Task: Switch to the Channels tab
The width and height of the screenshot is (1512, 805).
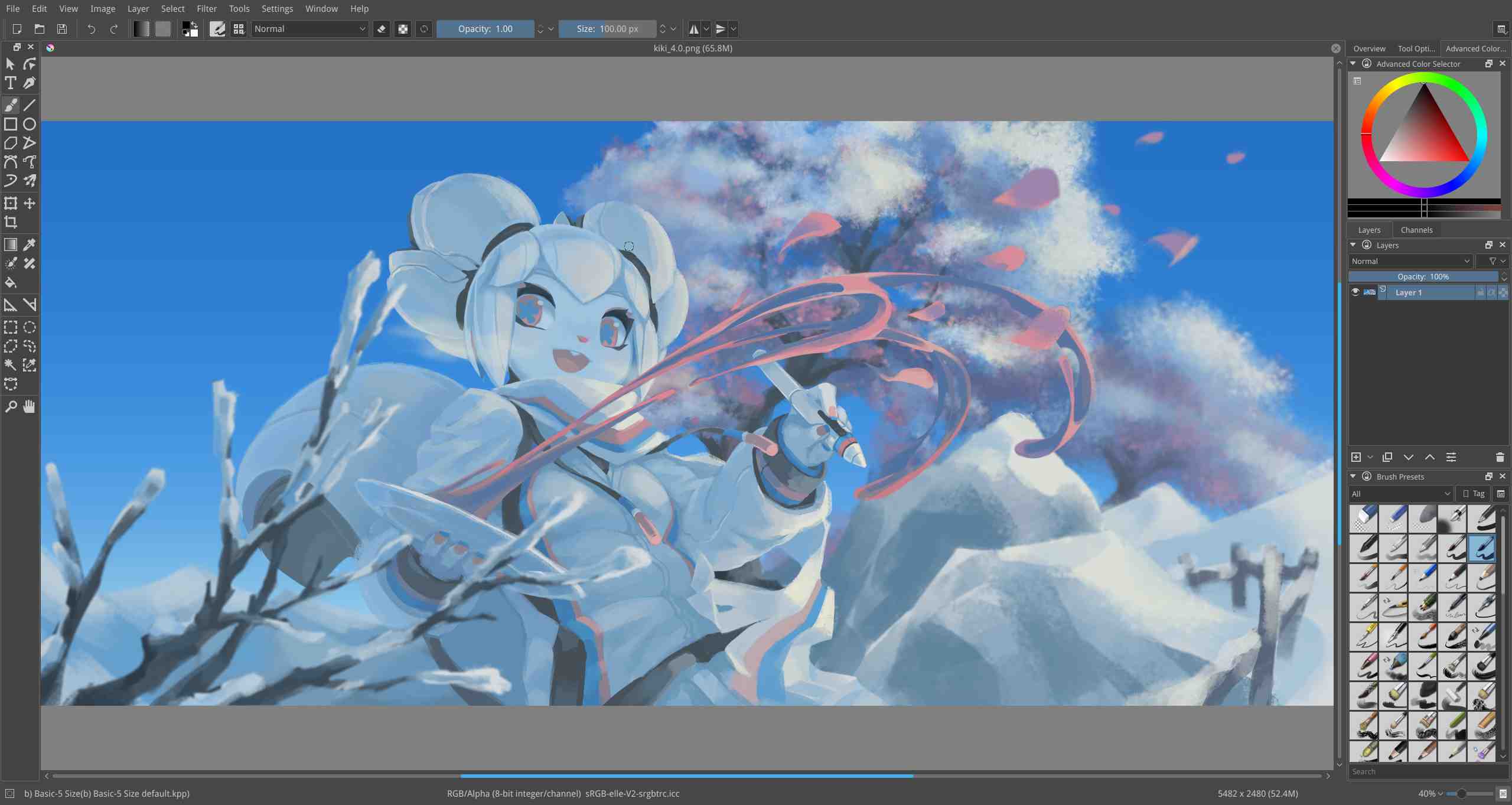Action: pos(1416,230)
